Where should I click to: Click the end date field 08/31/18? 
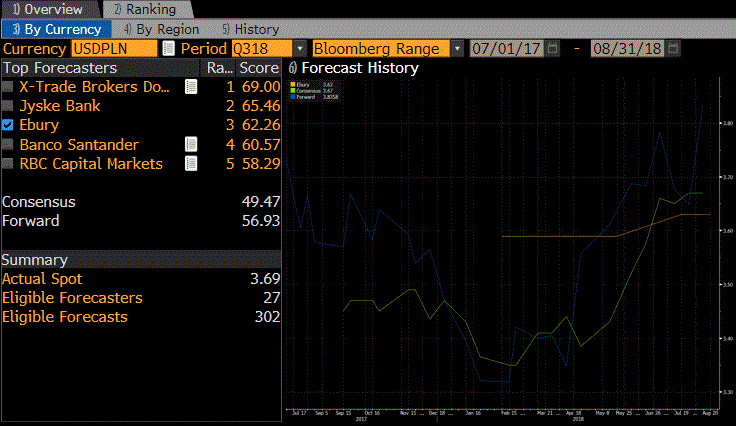pyautogui.click(x=628, y=48)
